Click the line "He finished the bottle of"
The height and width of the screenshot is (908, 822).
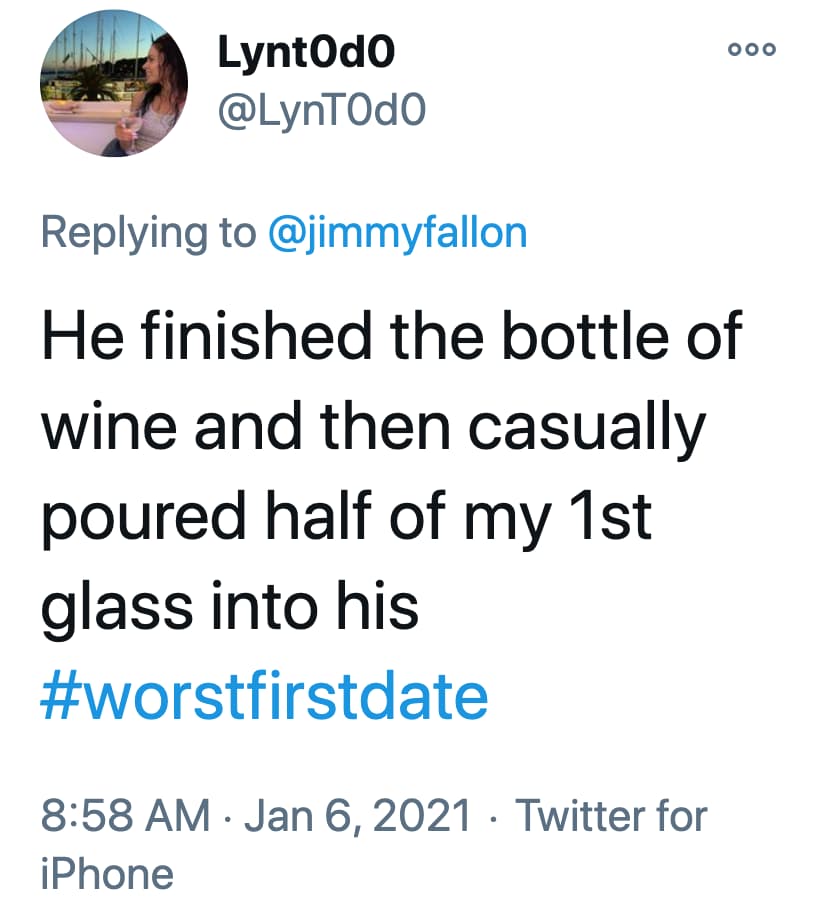tap(391, 335)
